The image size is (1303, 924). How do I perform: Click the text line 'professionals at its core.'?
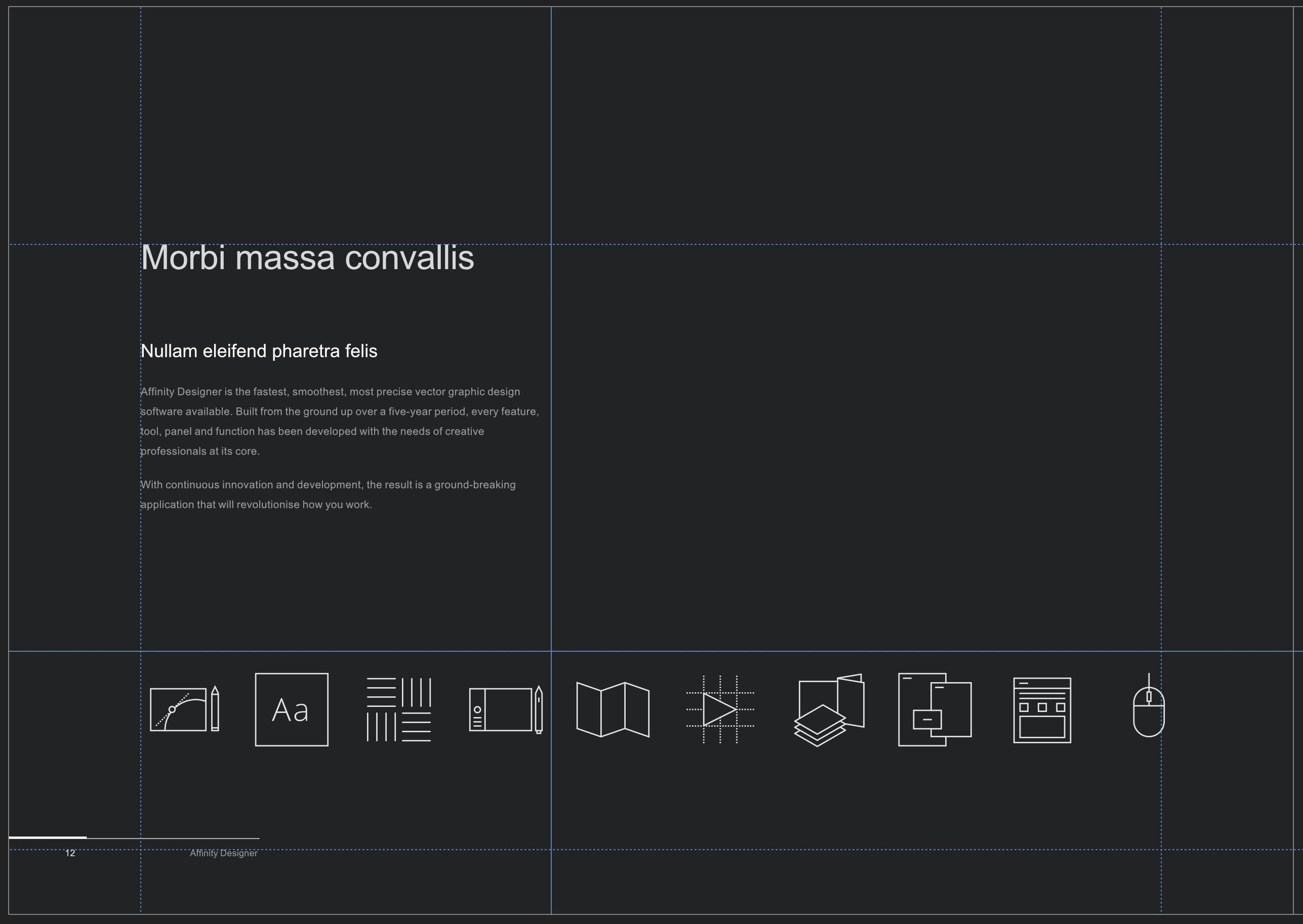(200, 451)
